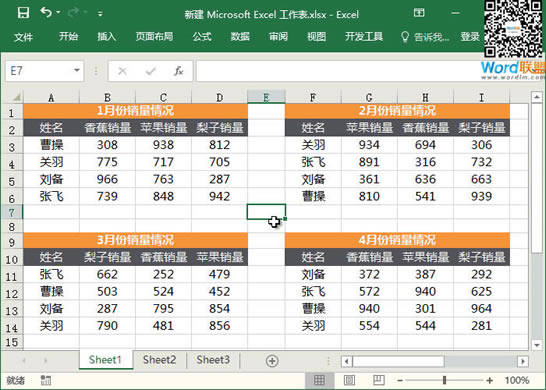Screen dimensions: 546x390
Task: Click the Save icon in quick access toolbar
Action: coord(23,13)
